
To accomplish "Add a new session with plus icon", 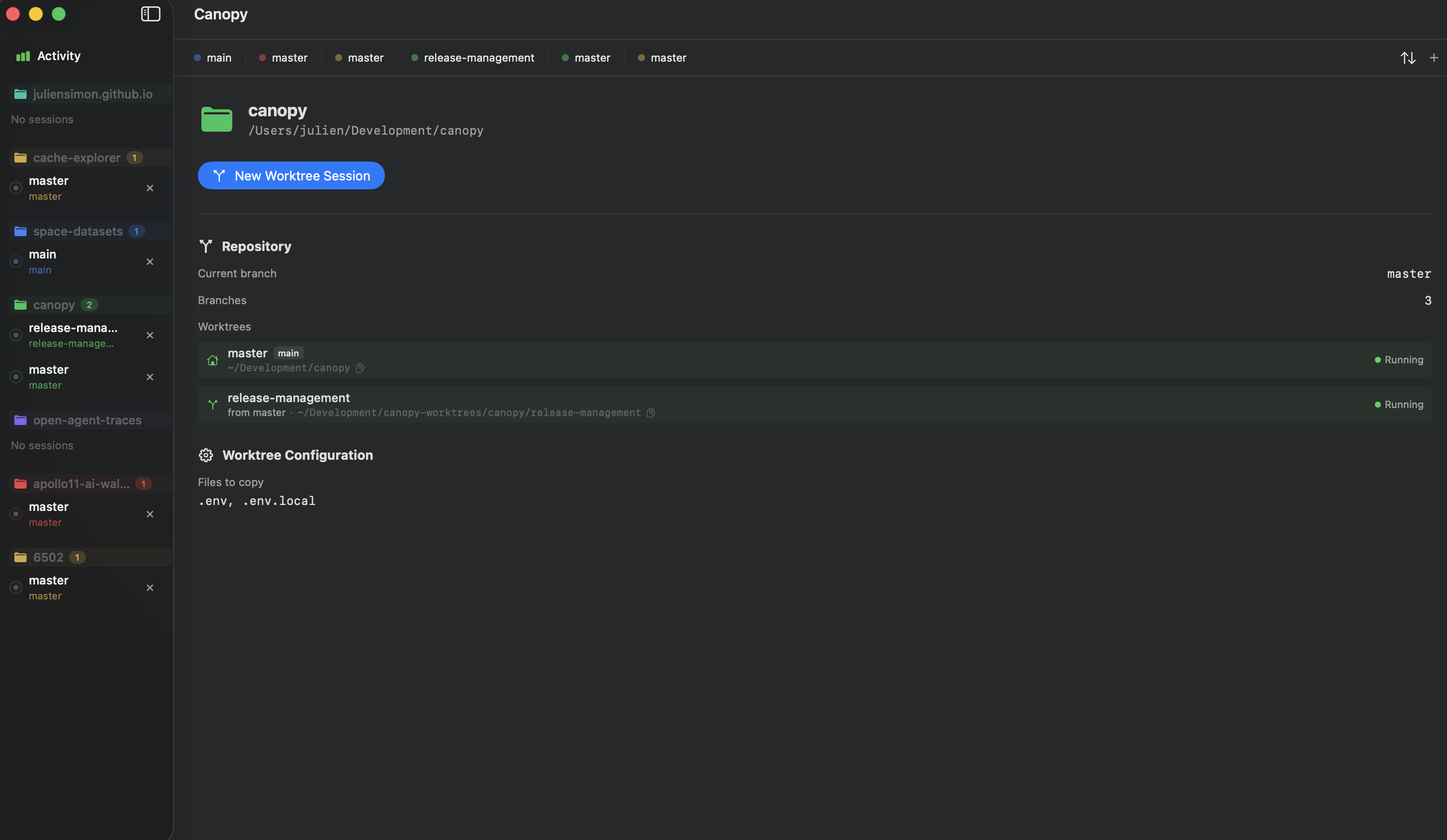I will [x=1434, y=58].
